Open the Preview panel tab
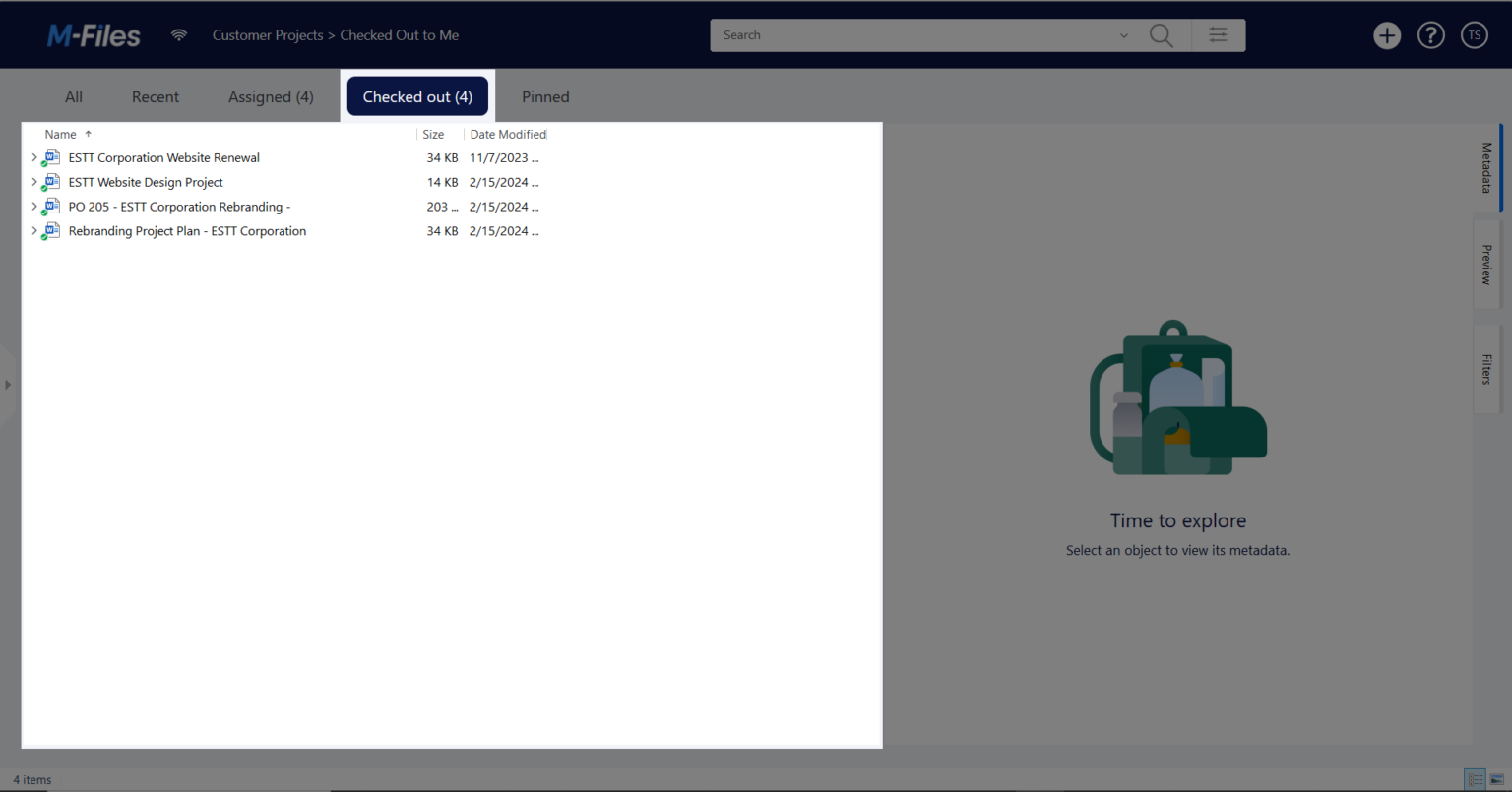The width and height of the screenshot is (1512, 792). pos(1485,264)
